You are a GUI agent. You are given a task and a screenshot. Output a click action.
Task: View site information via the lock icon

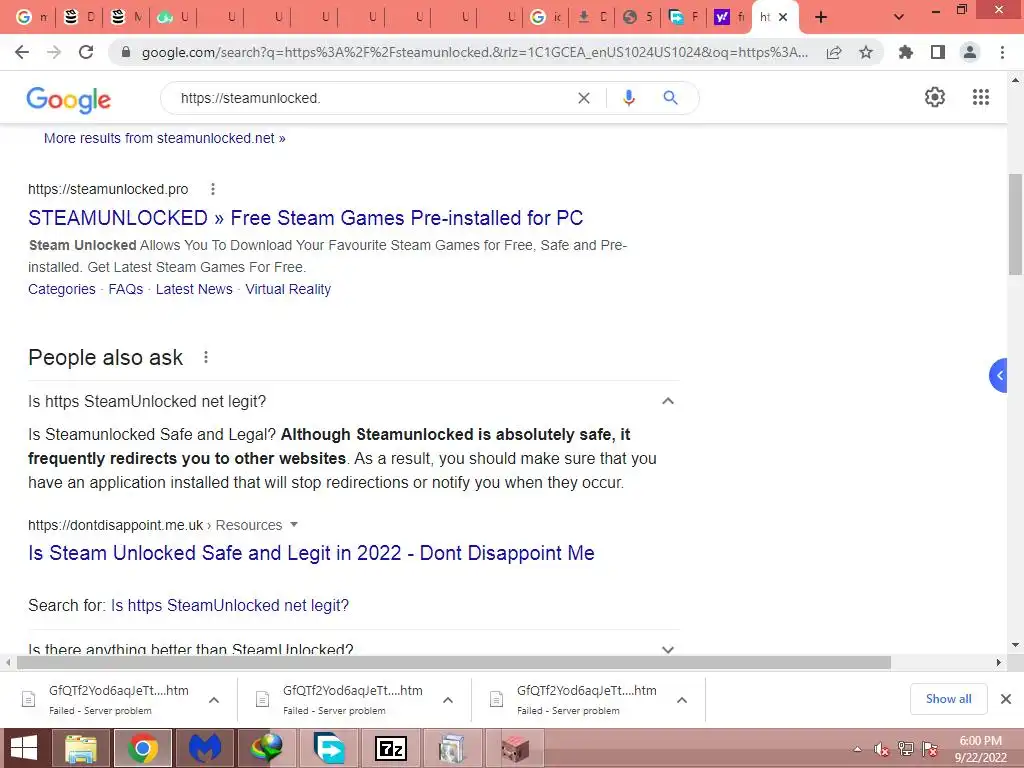click(126, 52)
